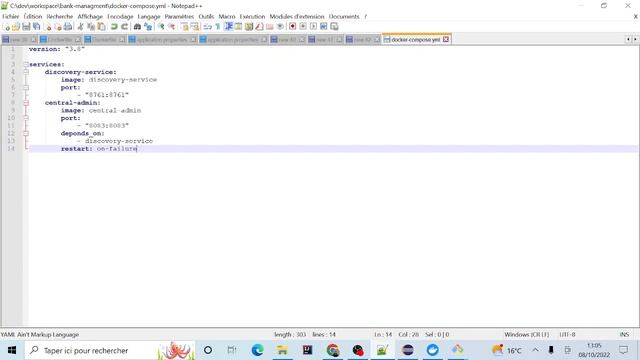Save the current document with the floppy icon
Image resolution: width=640 pixels, height=360 pixels.
pos(26,27)
